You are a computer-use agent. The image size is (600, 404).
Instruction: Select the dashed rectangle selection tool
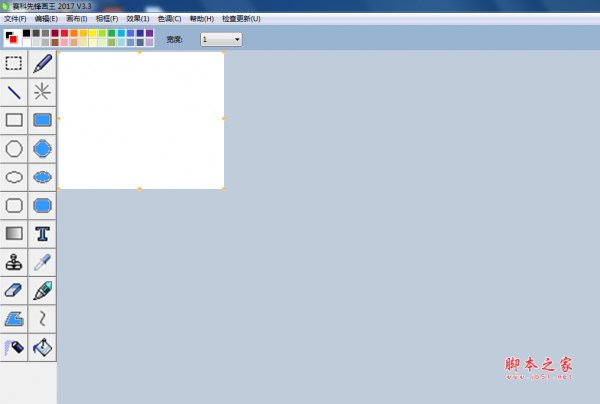tap(14, 64)
